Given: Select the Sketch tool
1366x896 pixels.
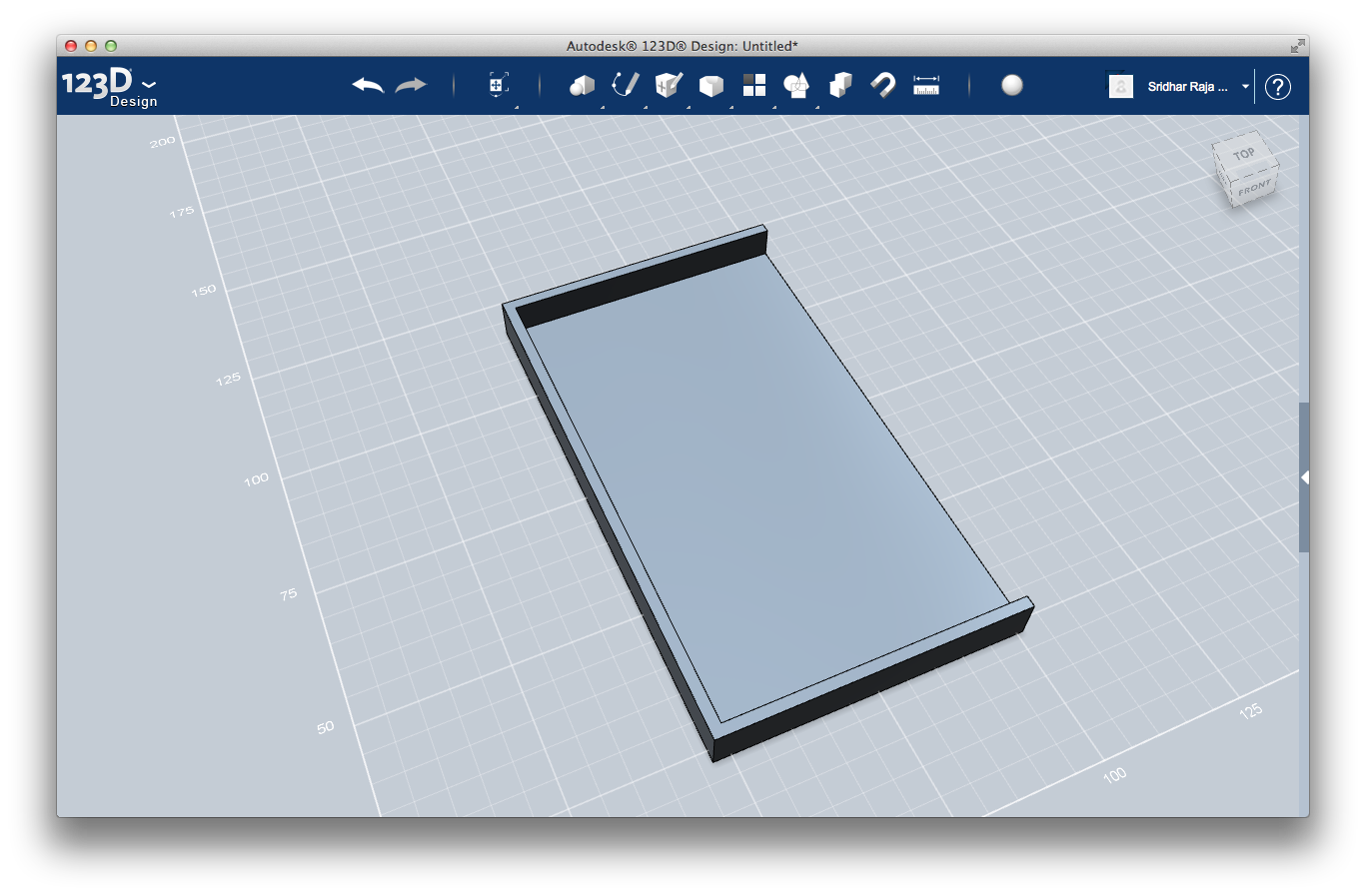Looking at the screenshot, I should coord(626,86).
